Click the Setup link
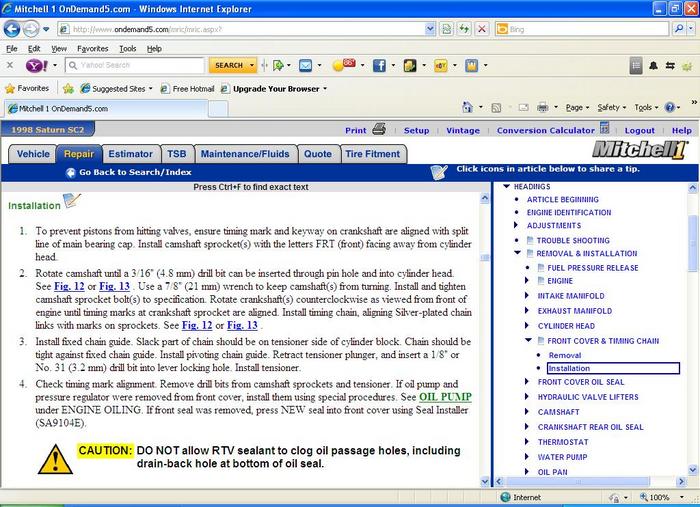The height and width of the screenshot is (507, 700). point(417,130)
